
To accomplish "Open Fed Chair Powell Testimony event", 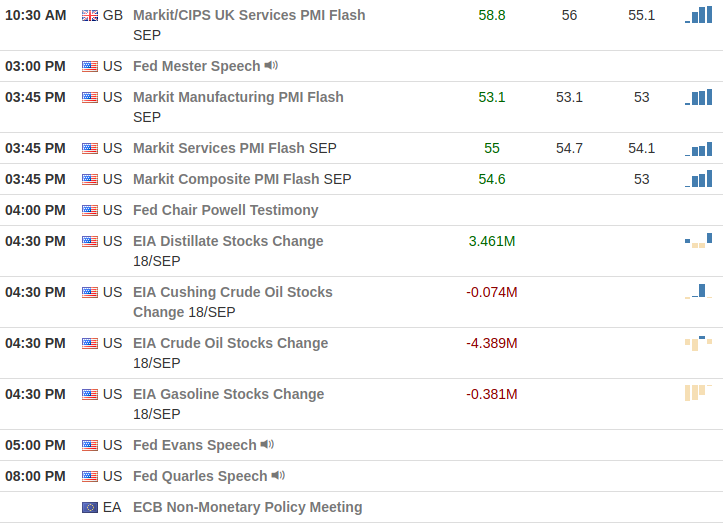I will 225,210.
